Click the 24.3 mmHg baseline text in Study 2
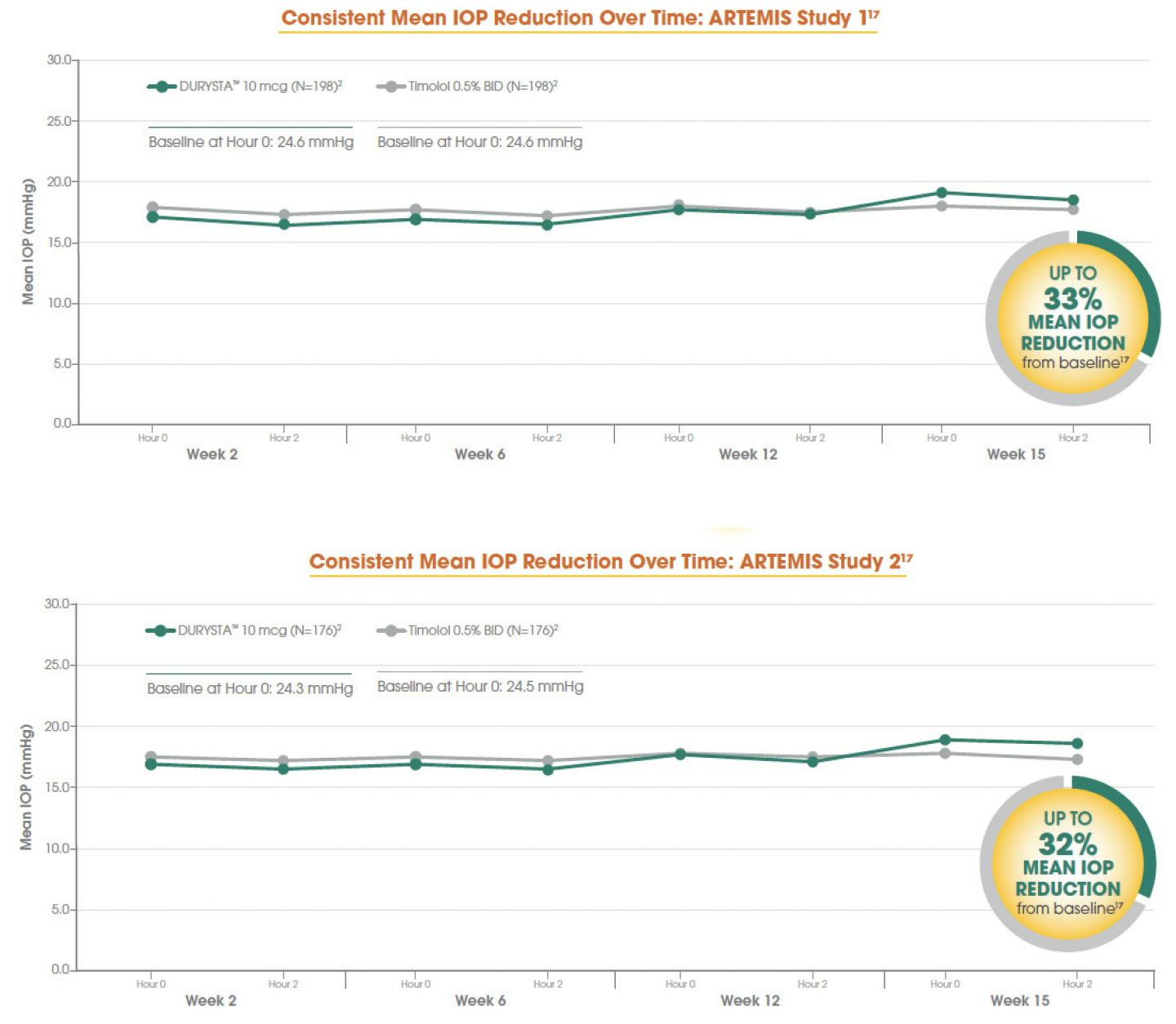 click(x=250, y=688)
